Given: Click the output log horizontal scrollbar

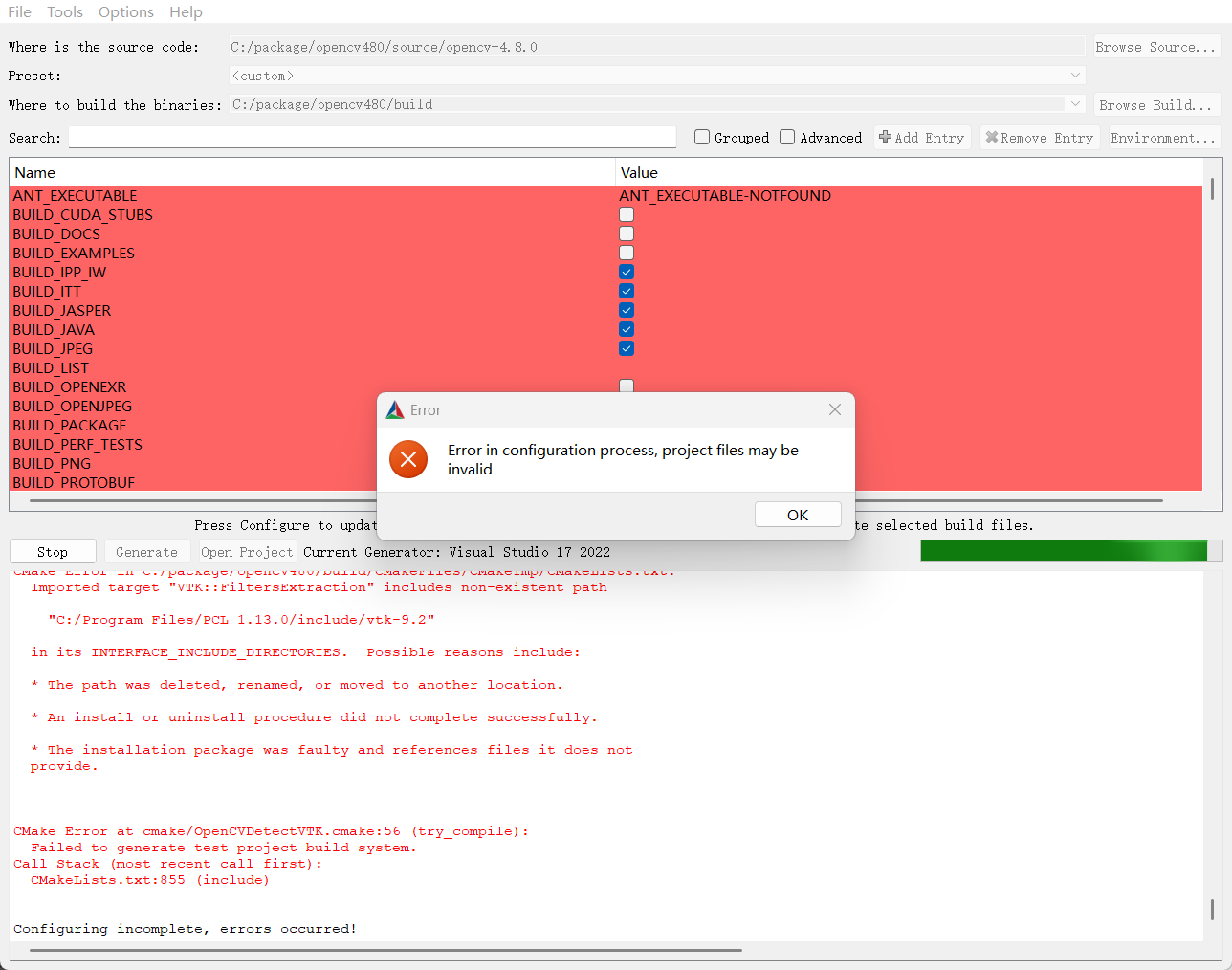Looking at the screenshot, I should pos(386,950).
